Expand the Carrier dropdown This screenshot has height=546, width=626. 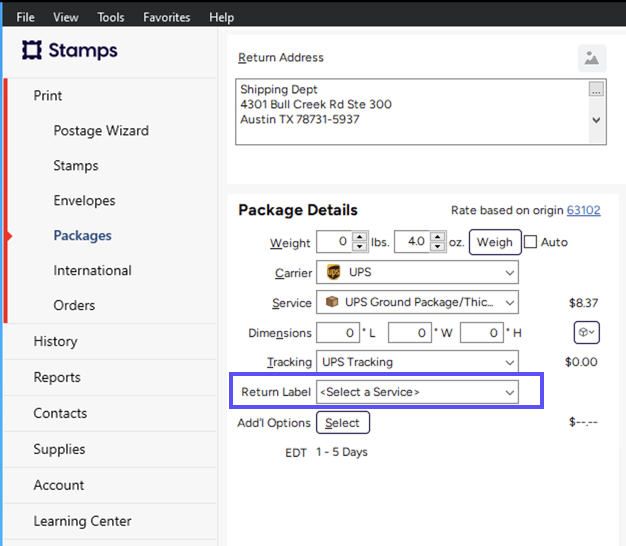509,273
